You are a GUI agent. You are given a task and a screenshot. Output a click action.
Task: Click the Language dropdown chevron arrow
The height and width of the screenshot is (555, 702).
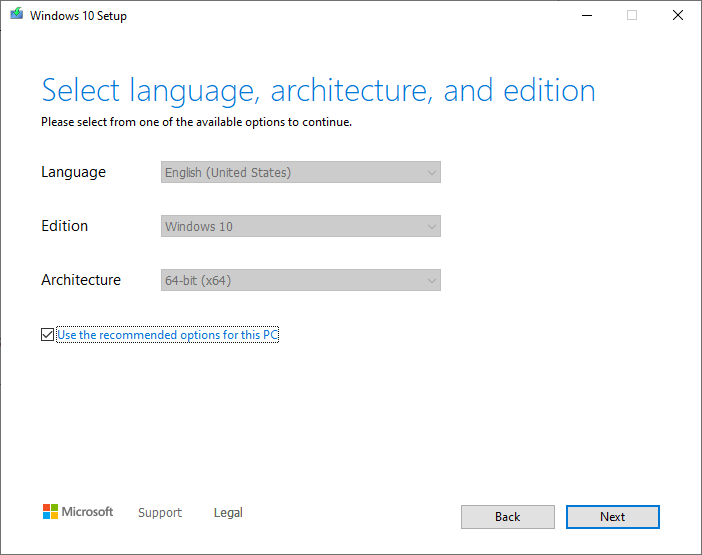coord(432,173)
